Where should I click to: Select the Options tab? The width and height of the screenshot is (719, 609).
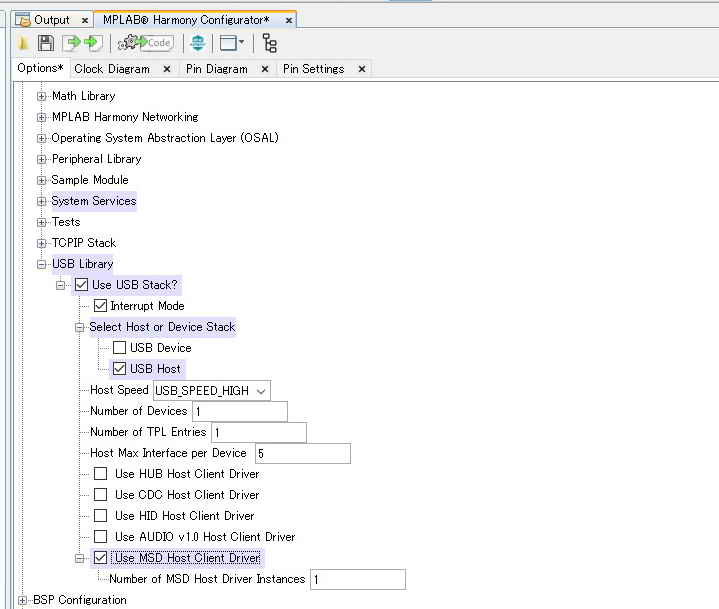[40, 68]
